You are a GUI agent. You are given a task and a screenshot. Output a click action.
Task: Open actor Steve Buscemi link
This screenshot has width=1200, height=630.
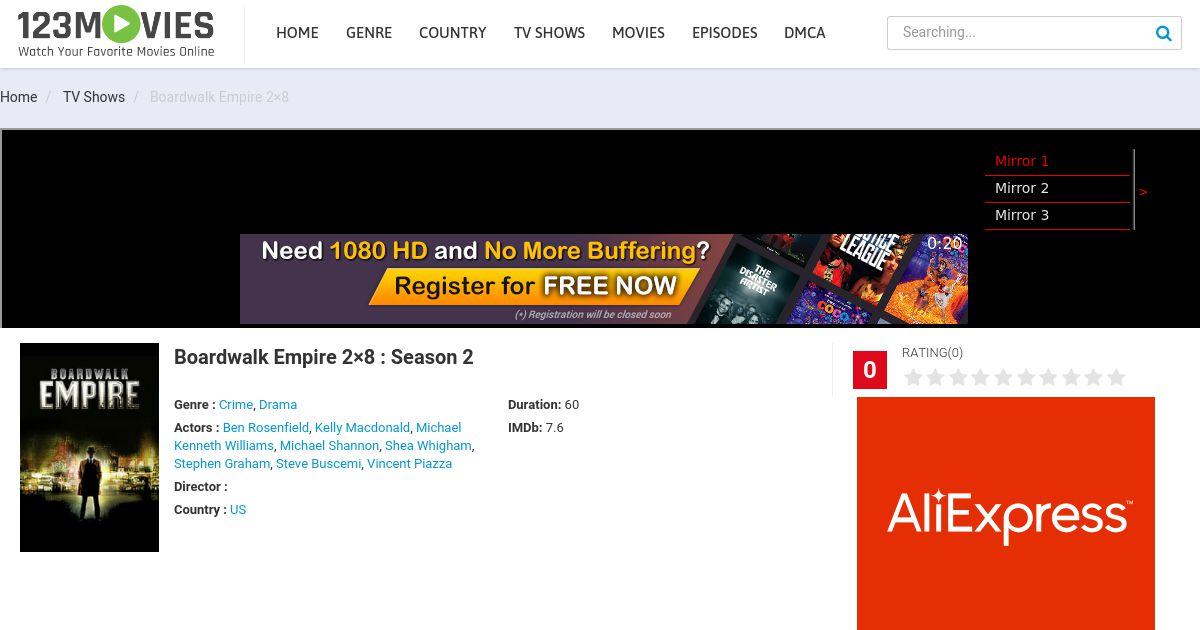[318, 464]
